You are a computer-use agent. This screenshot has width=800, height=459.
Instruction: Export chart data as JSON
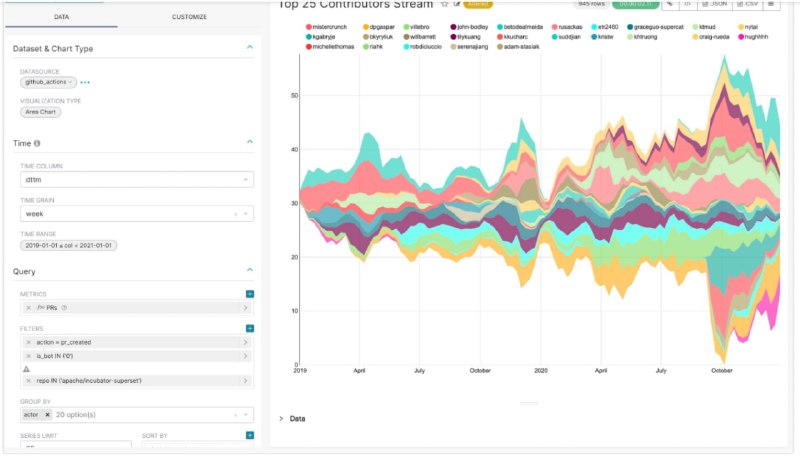point(714,4)
